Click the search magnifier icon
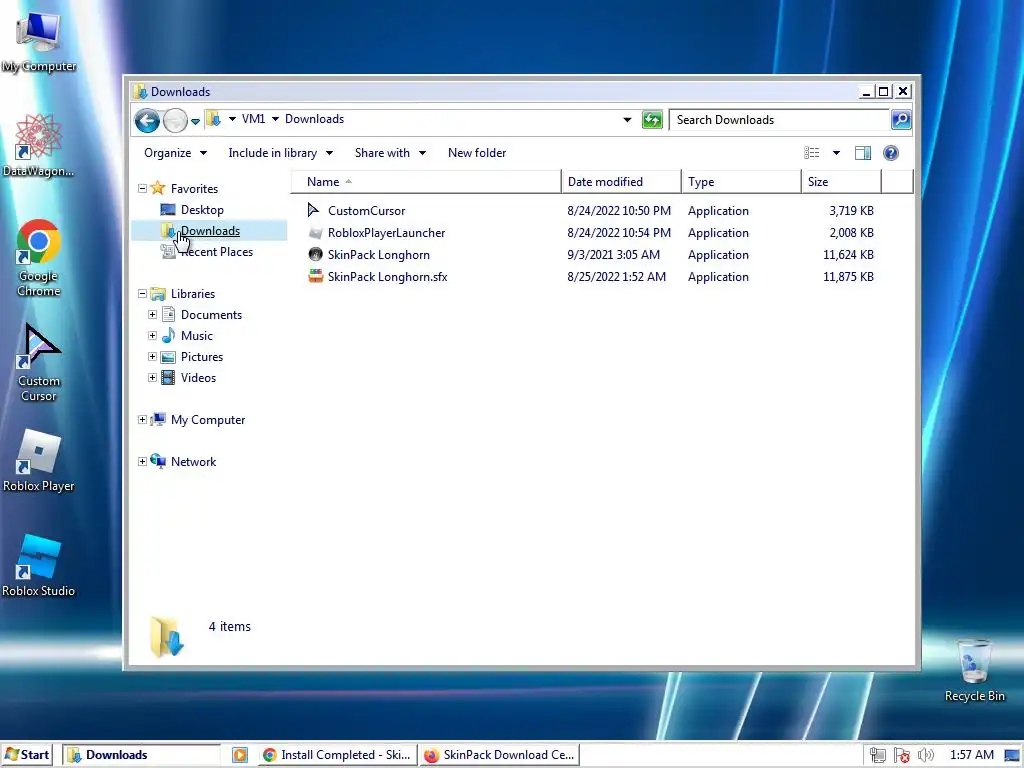Viewport: 1024px width, 768px height. (x=901, y=120)
